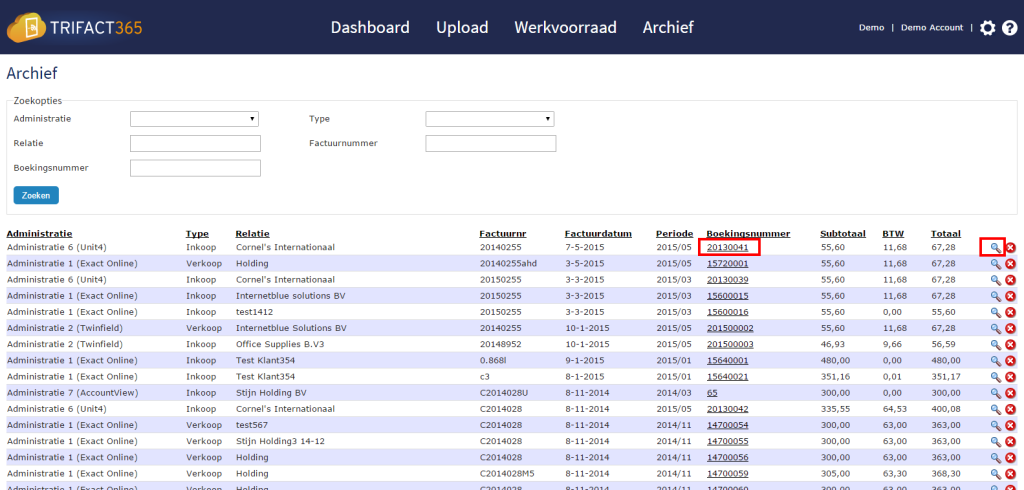This screenshot has height=490, width=1024.
Task: Sort by Boekingsnummer column header
Action: [x=748, y=233]
